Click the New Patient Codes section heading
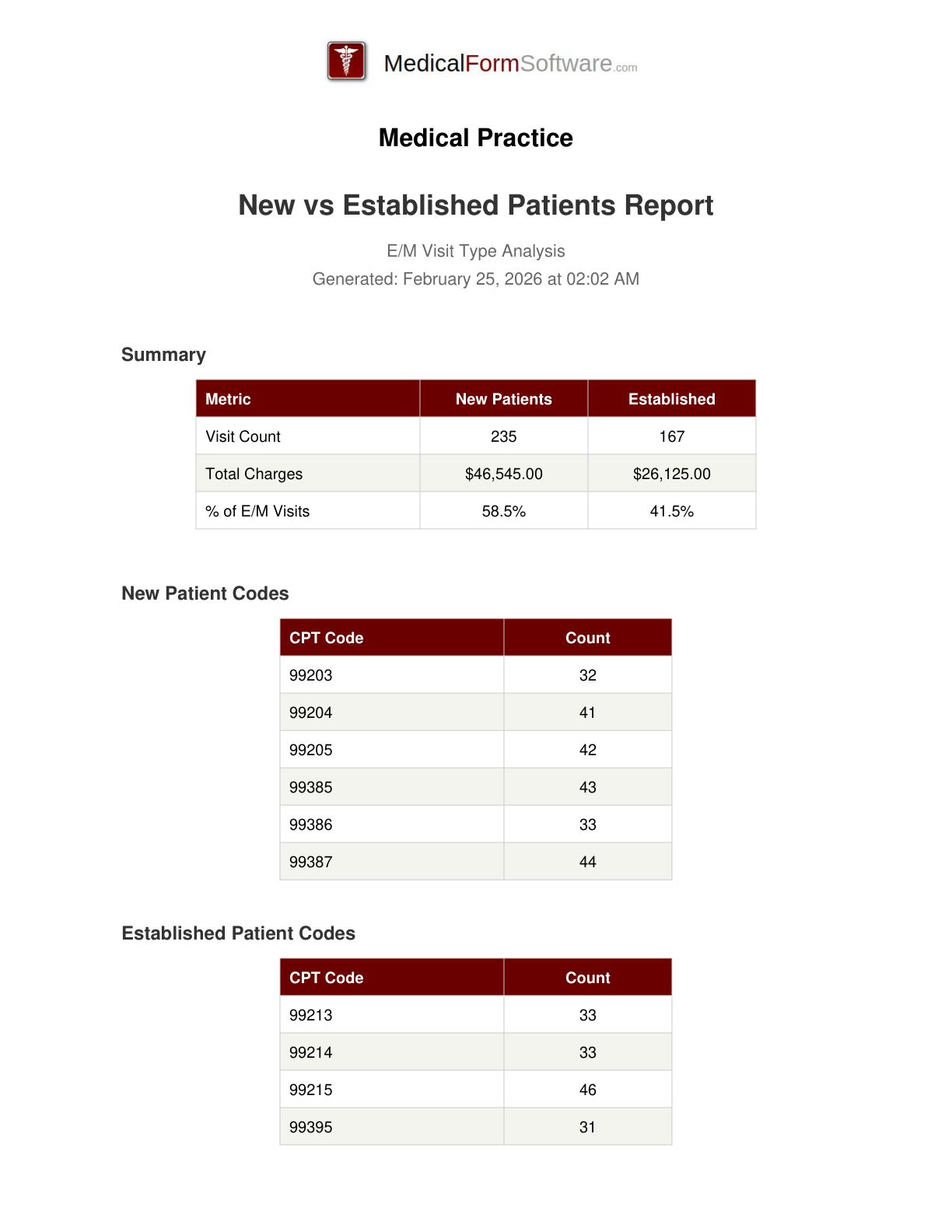 tap(205, 593)
